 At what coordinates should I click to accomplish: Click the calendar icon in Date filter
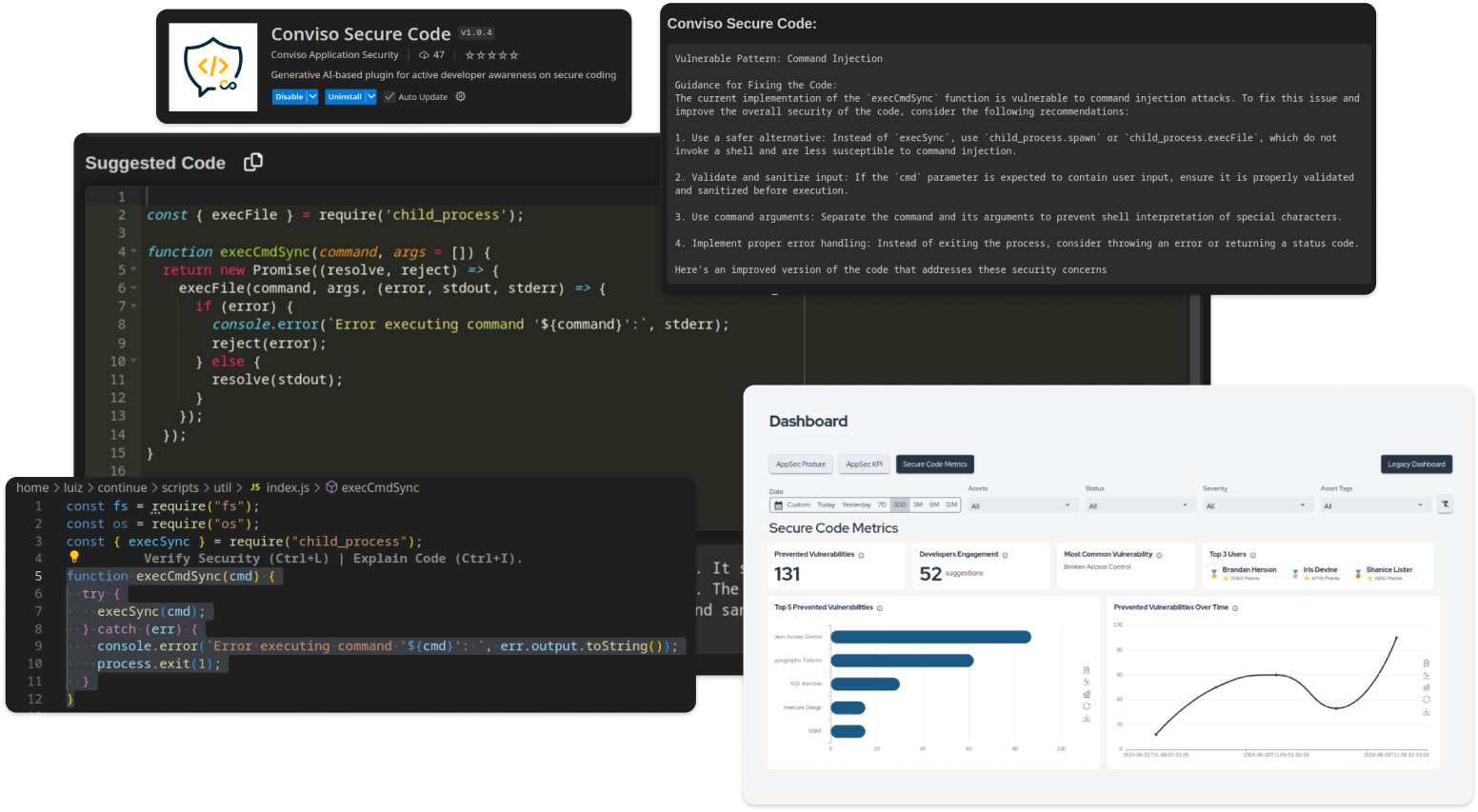pyautogui.click(x=777, y=505)
